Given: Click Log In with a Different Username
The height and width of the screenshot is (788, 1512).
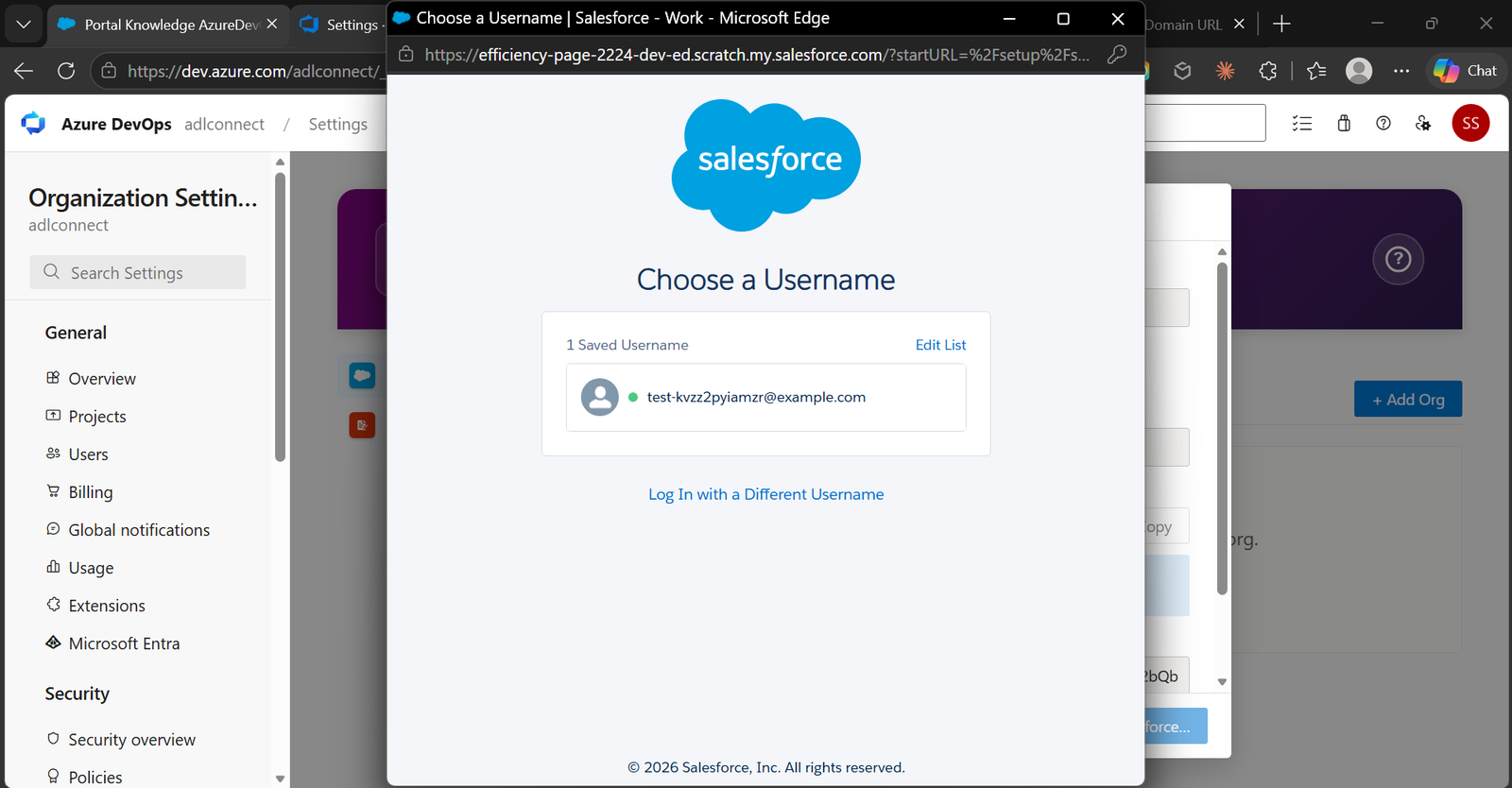Looking at the screenshot, I should (765, 494).
